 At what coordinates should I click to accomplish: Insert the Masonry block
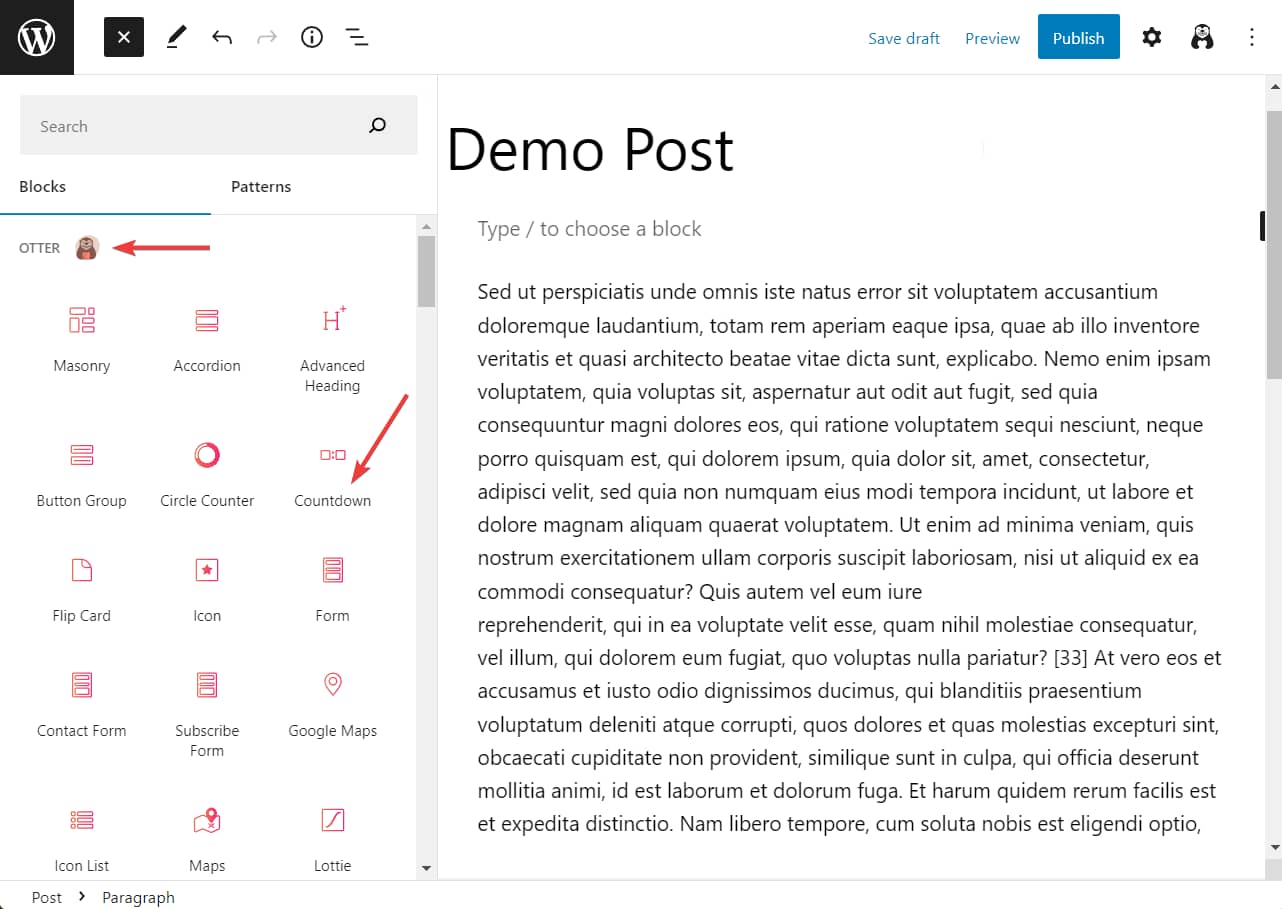82,338
